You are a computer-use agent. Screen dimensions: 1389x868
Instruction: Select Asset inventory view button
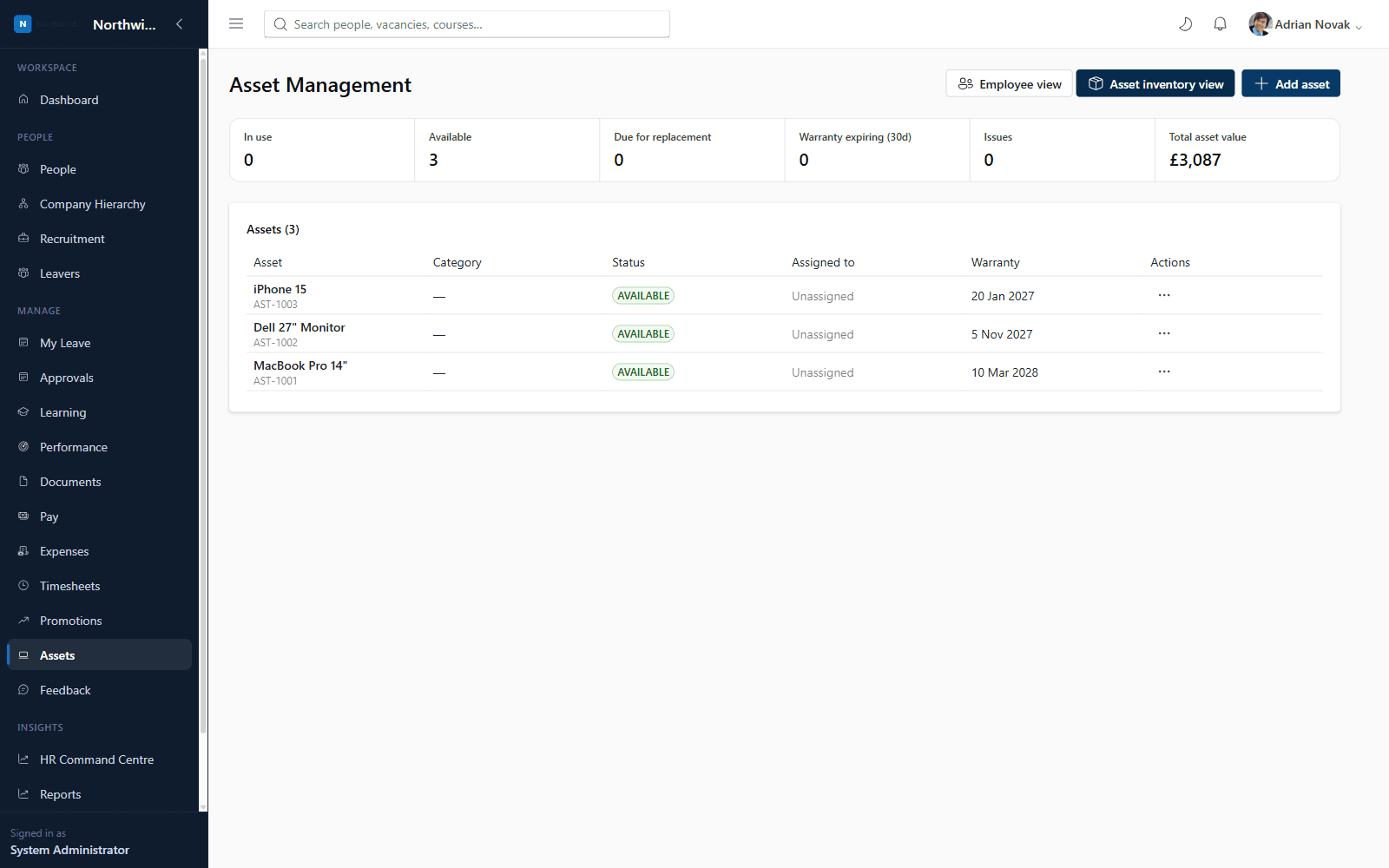coord(1155,83)
